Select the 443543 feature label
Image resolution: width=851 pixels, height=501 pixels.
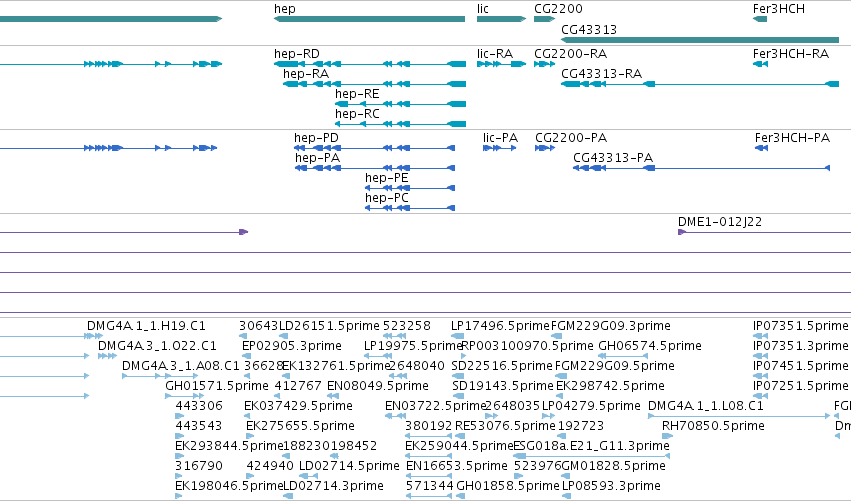(199, 426)
